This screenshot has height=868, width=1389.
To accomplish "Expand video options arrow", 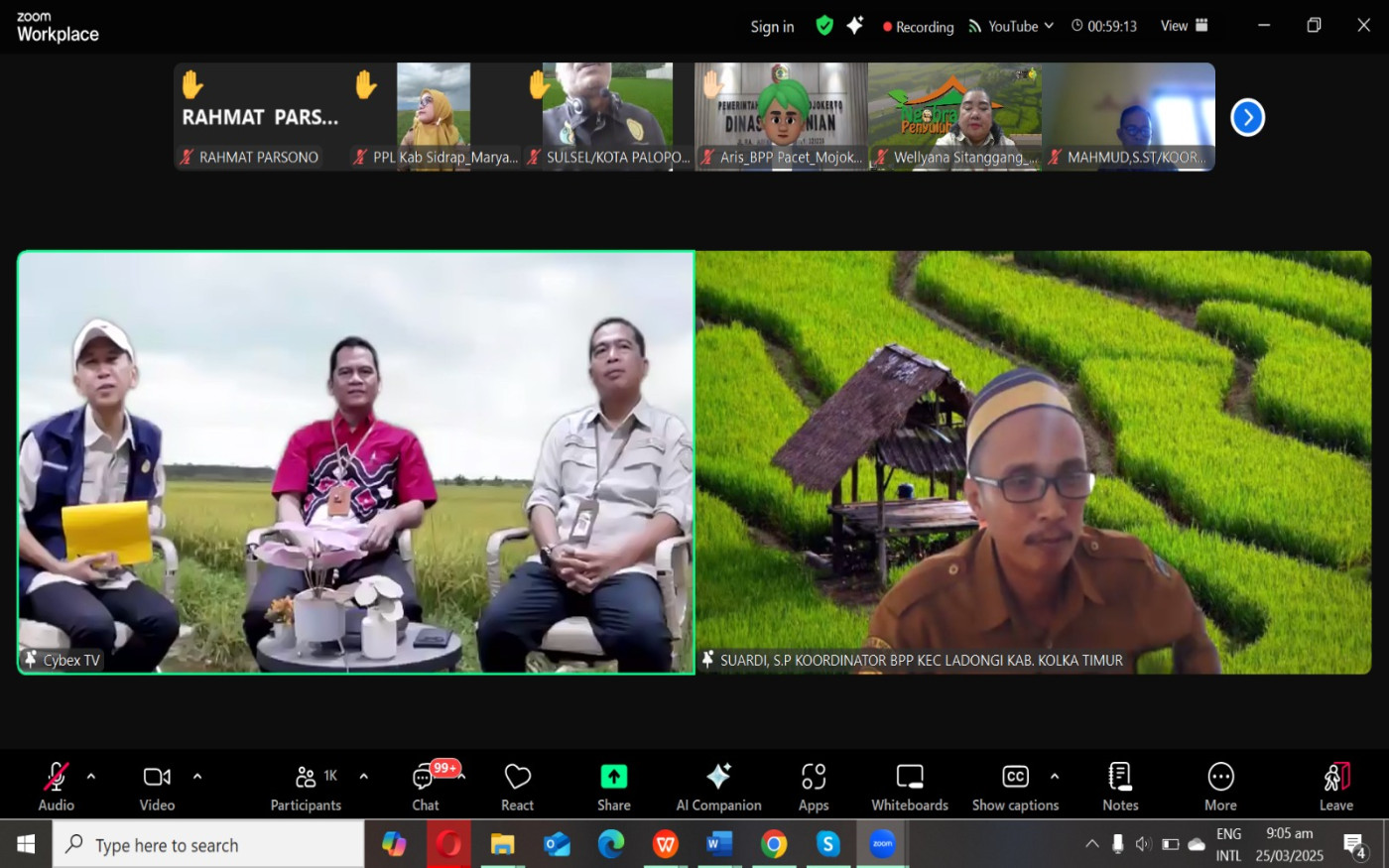I will (x=197, y=777).
